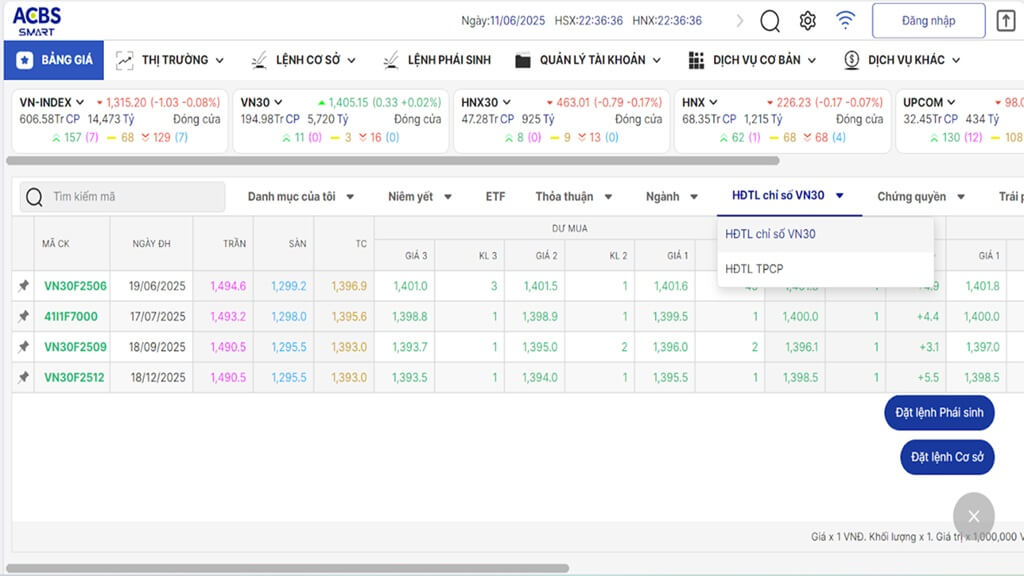Close the floating order buttons with X
This screenshot has height=576, width=1024.
pos(974,517)
